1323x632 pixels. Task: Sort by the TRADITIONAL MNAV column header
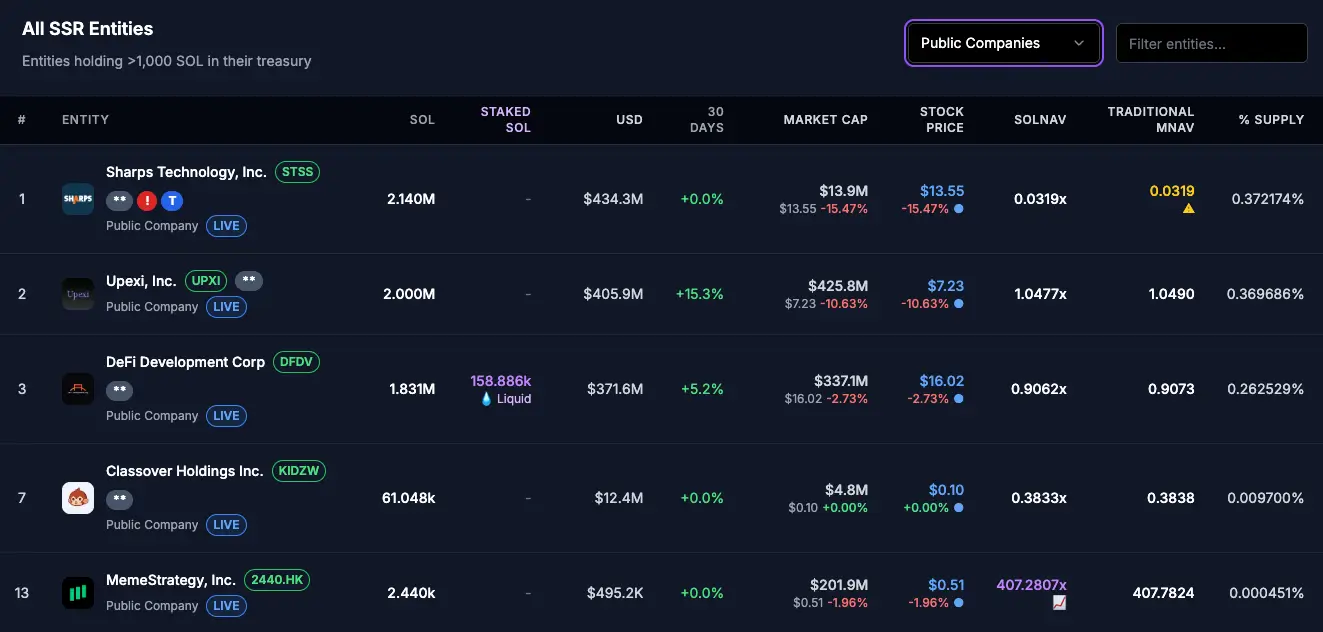coord(1151,120)
